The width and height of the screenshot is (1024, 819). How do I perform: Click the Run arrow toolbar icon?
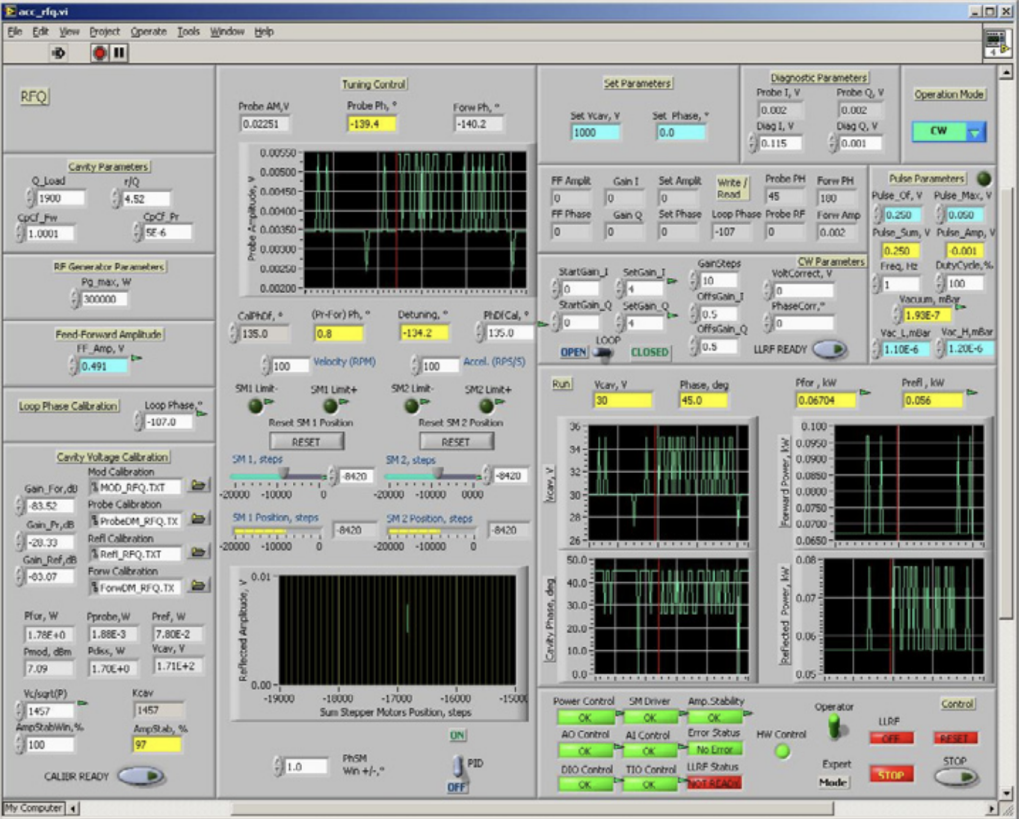click(58, 53)
